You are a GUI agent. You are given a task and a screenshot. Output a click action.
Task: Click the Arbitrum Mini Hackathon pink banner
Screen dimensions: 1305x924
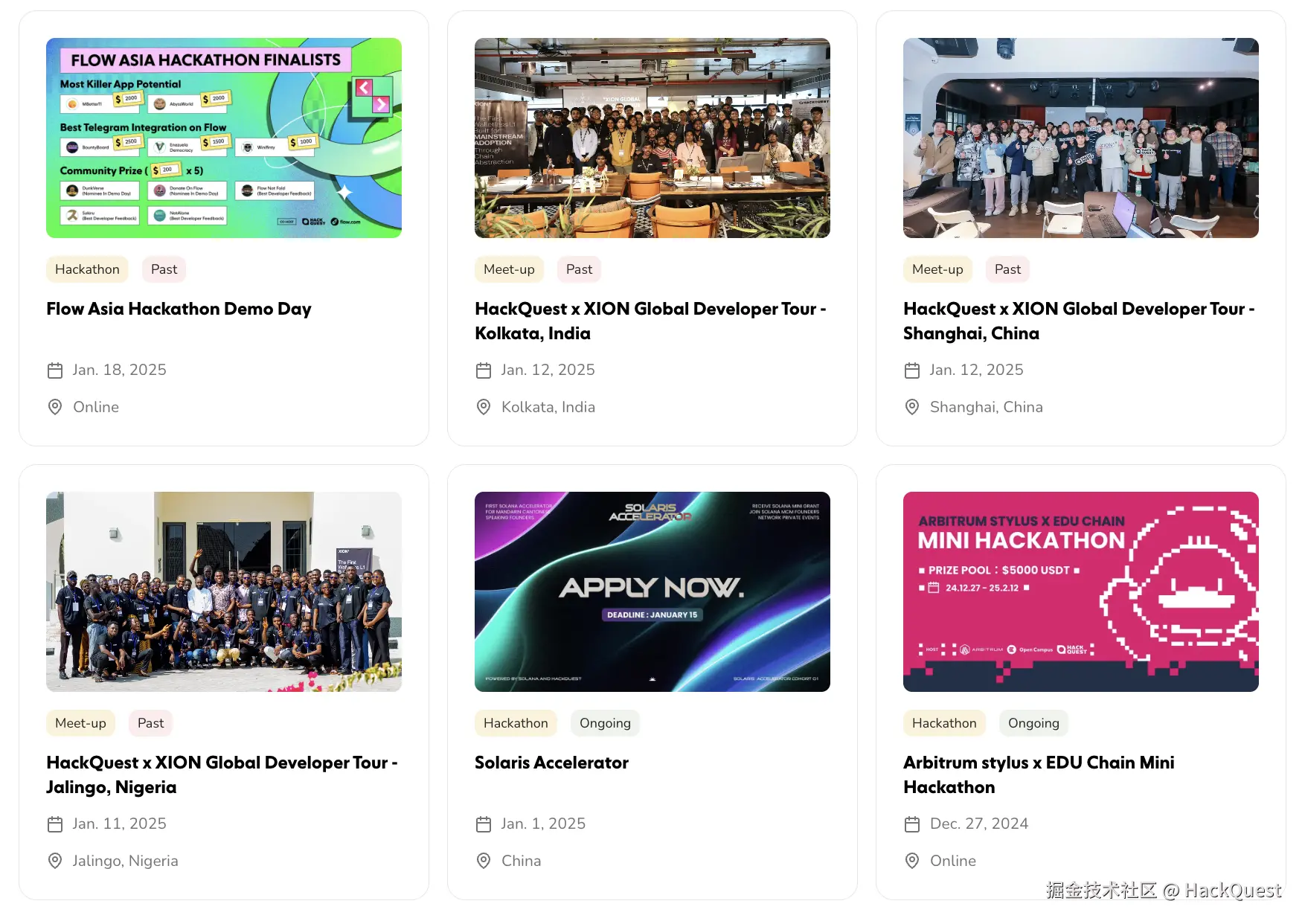coord(1081,592)
